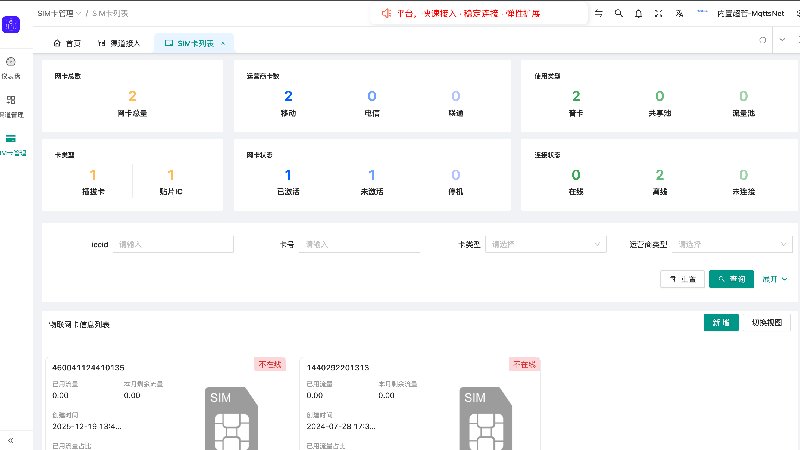800x450 pixels.
Task: Focus the iccid input field
Action: [172, 244]
